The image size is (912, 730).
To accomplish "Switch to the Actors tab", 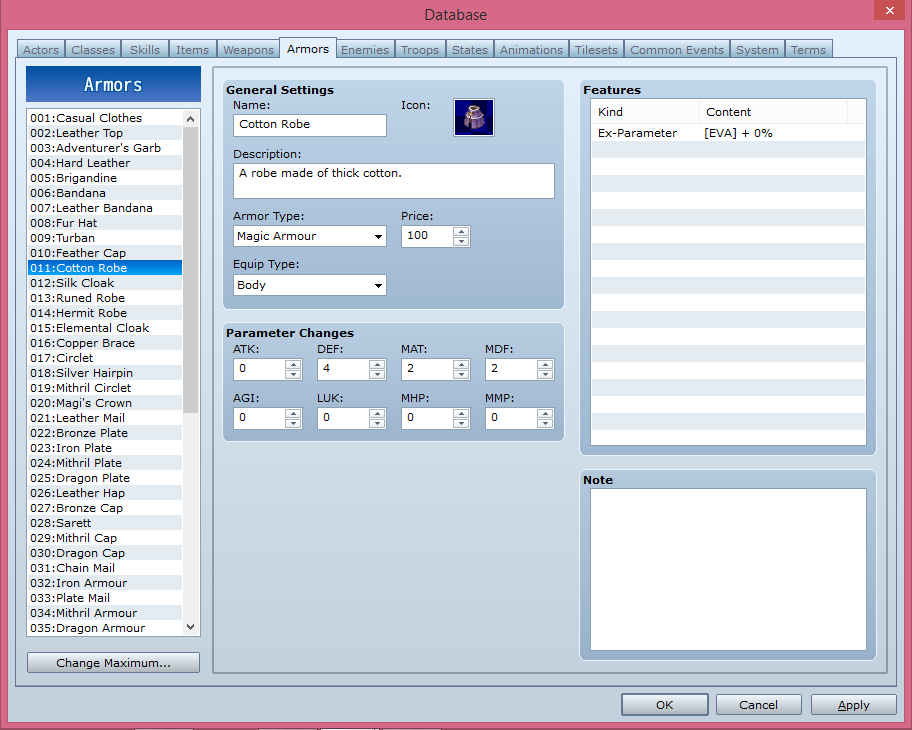I will [41, 49].
